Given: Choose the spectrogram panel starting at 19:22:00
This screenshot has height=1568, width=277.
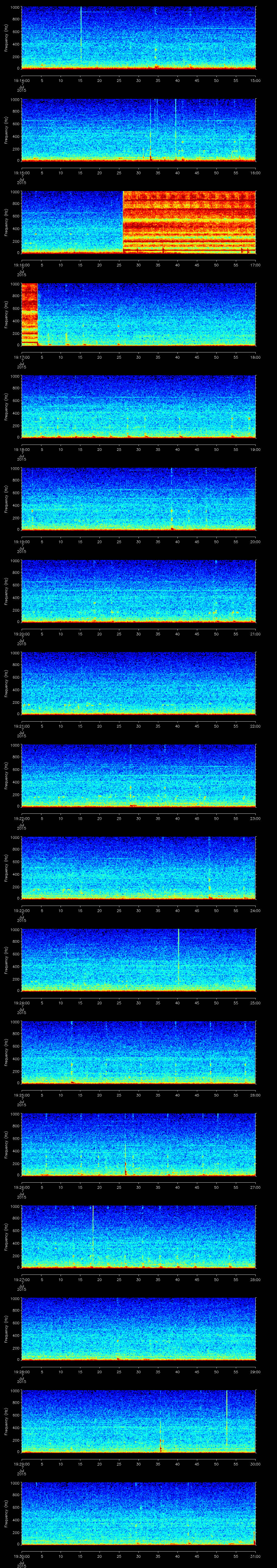Looking at the screenshot, I should click(139, 775).
